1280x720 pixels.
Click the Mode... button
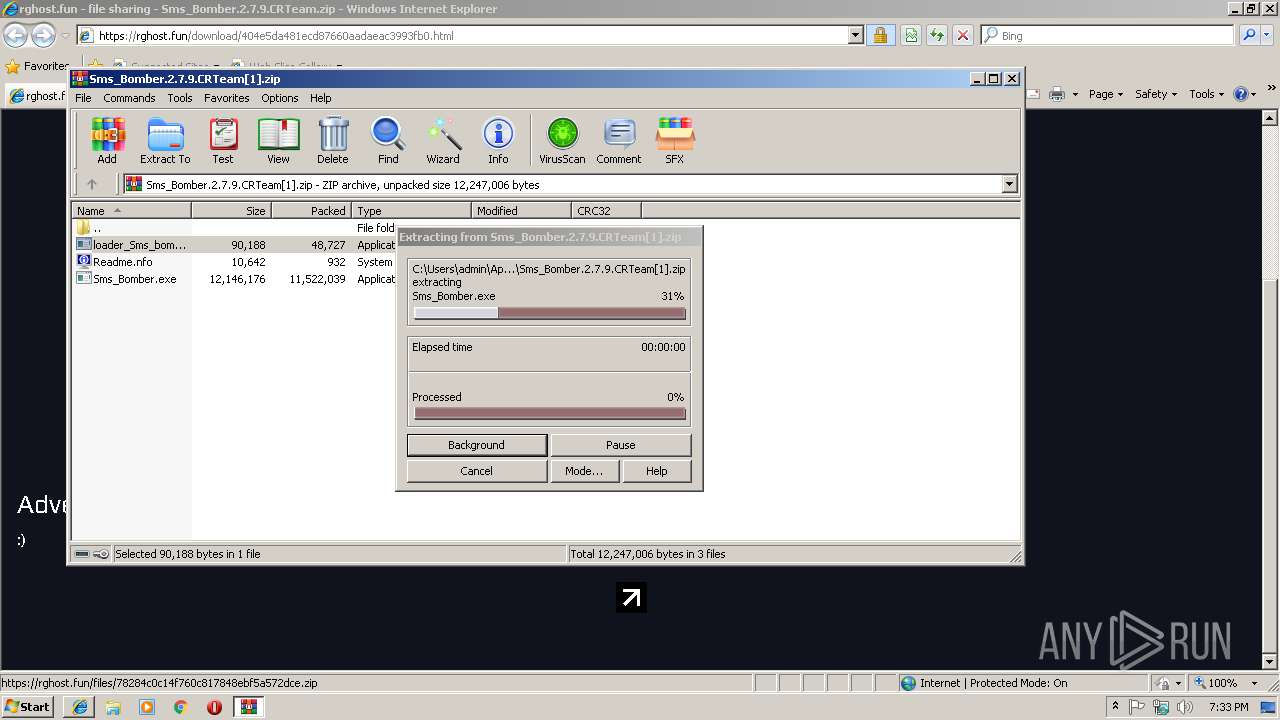[584, 471]
